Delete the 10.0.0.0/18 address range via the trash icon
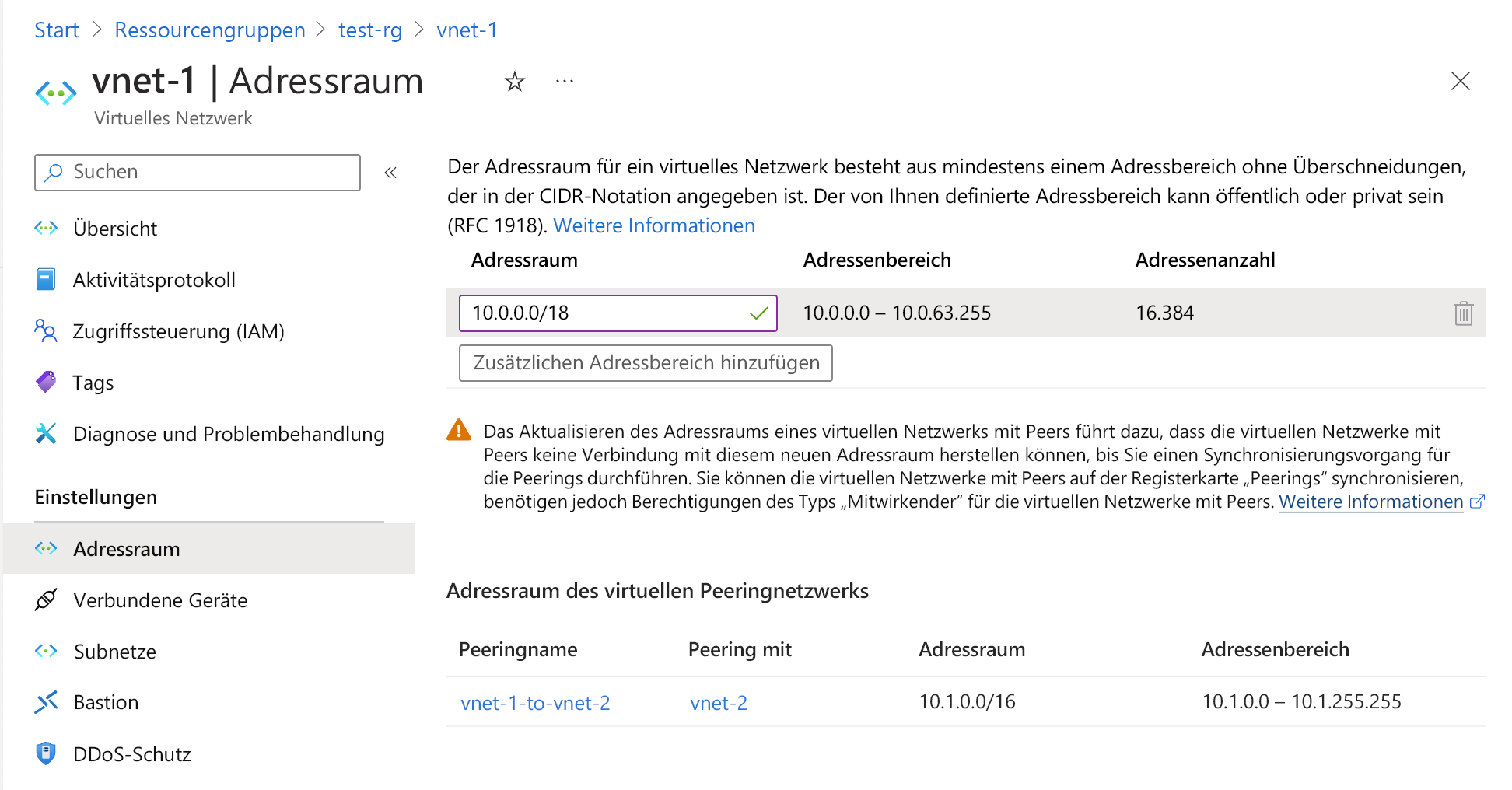The height and width of the screenshot is (790, 1512). [x=1463, y=313]
